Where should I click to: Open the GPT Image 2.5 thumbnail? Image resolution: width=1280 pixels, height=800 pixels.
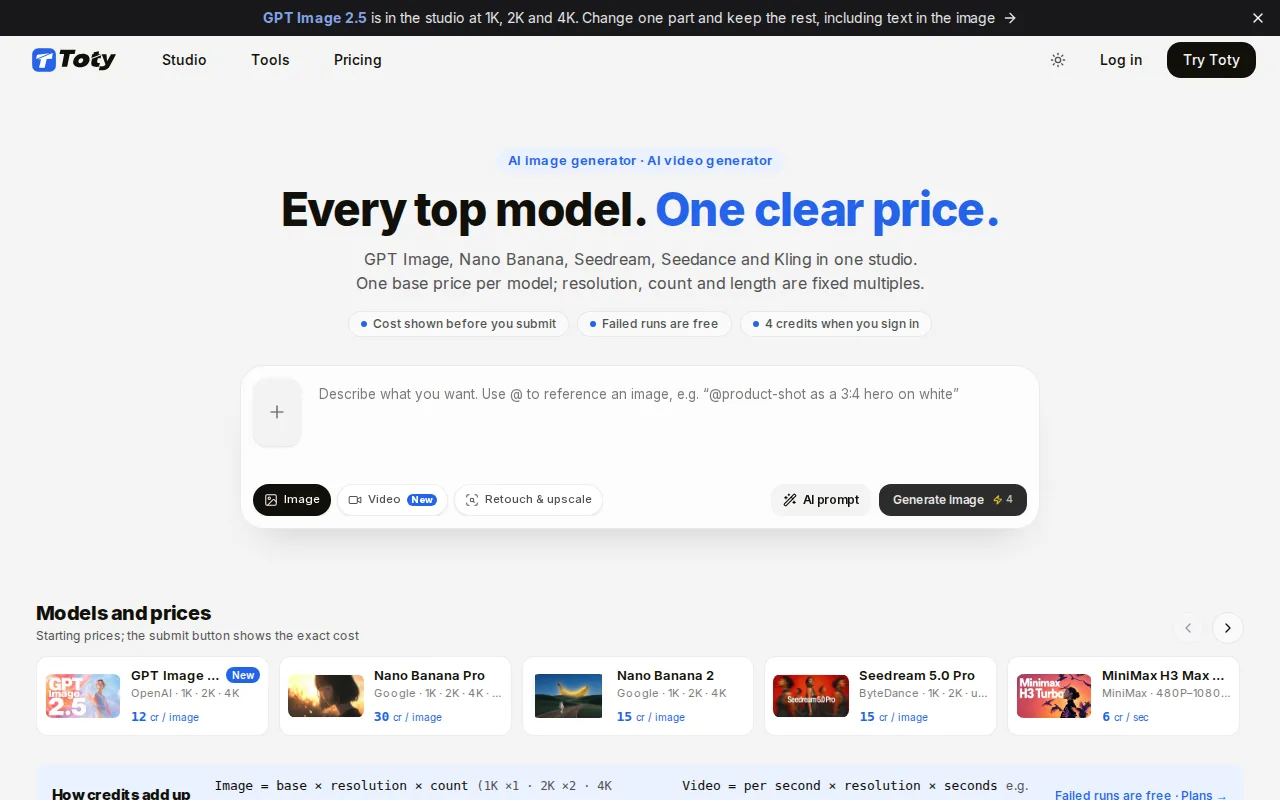83,696
